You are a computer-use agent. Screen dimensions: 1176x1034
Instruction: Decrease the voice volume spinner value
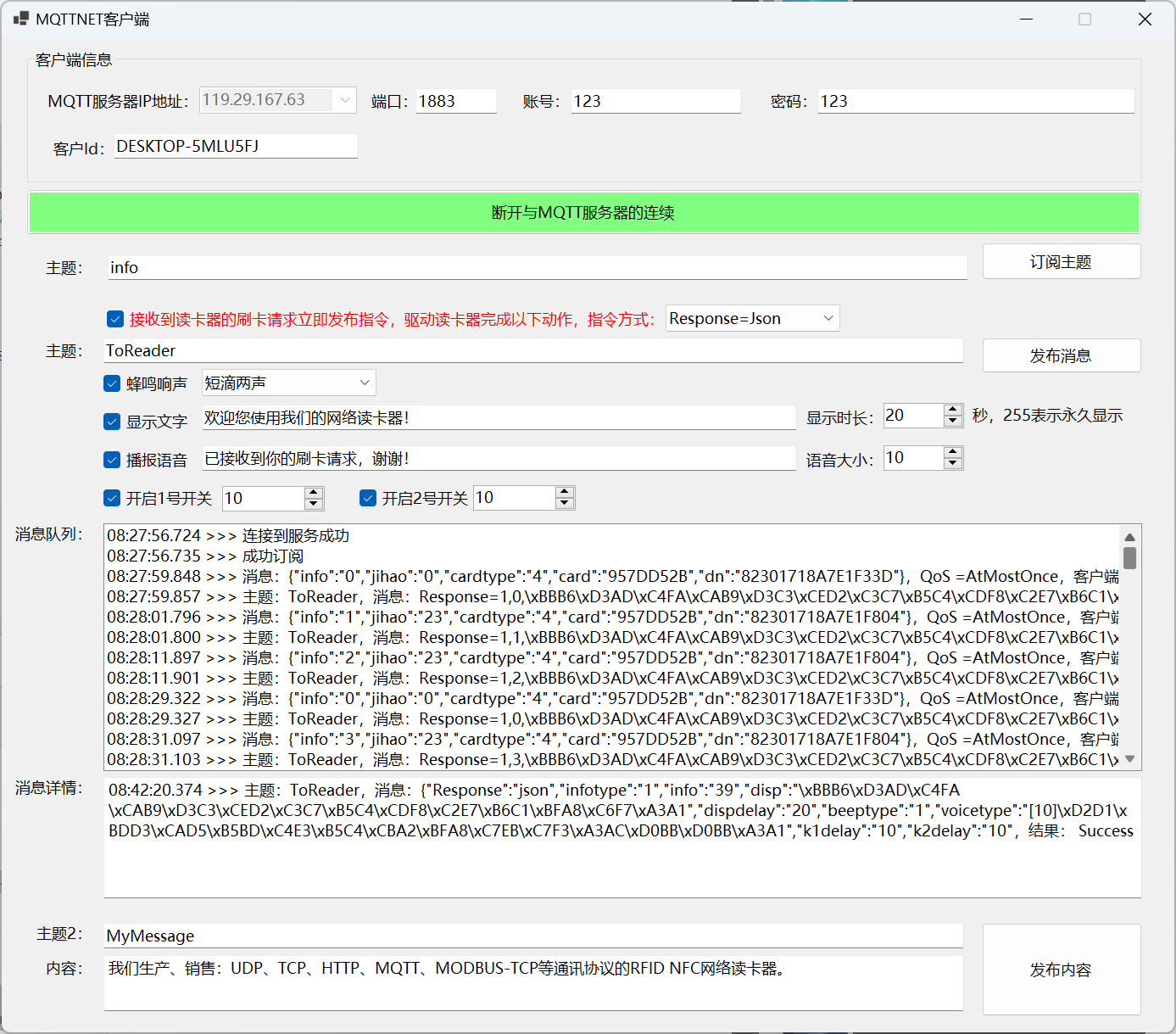953,463
